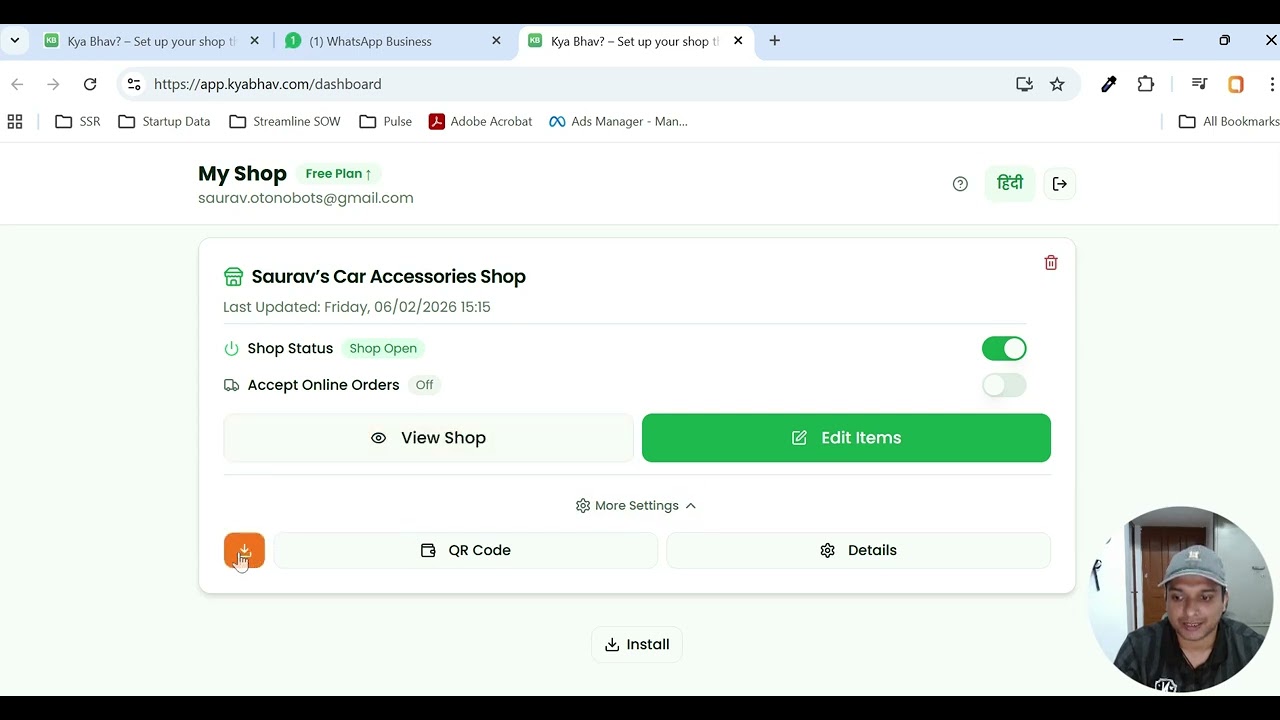Switch to the first Kya Bhav tab
This screenshot has width=1280, height=720.
point(150,41)
